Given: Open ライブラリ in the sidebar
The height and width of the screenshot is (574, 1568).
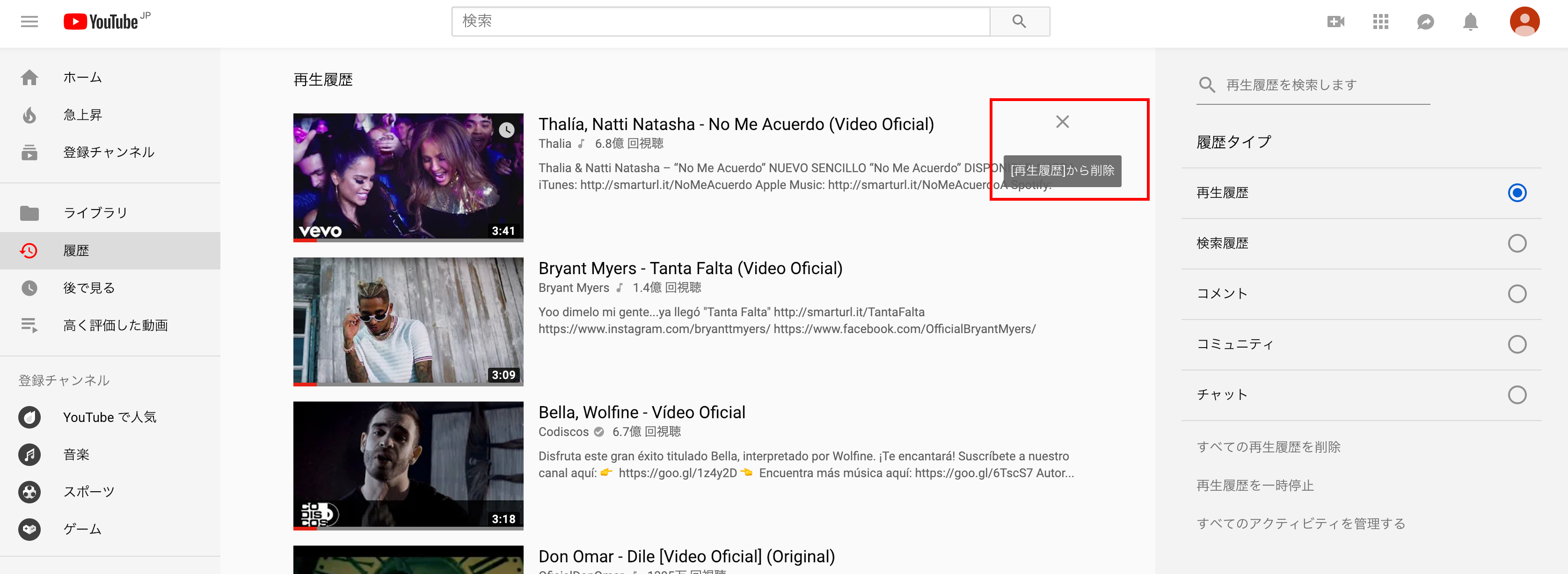Looking at the screenshot, I should coord(110,213).
